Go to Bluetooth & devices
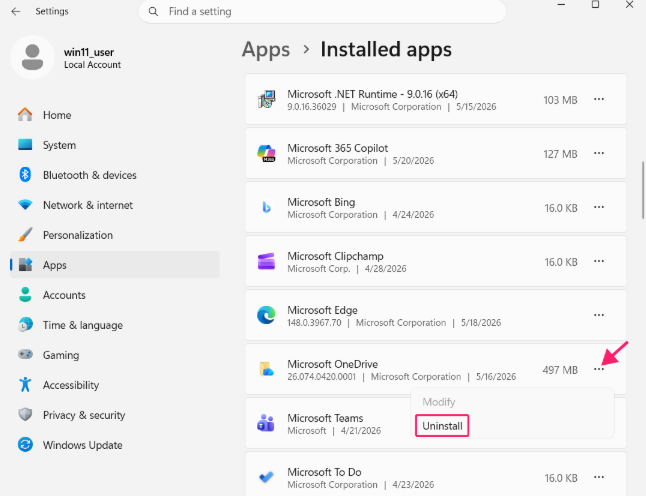The width and height of the screenshot is (646, 496). (x=115, y=175)
